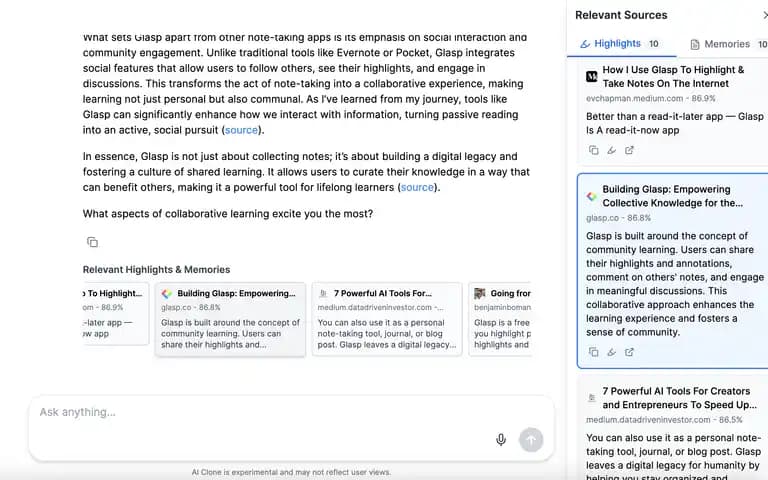Click the 'AI Clone is experimental' disclaimer text
This screenshot has height=480, width=768.
click(291, 473)
